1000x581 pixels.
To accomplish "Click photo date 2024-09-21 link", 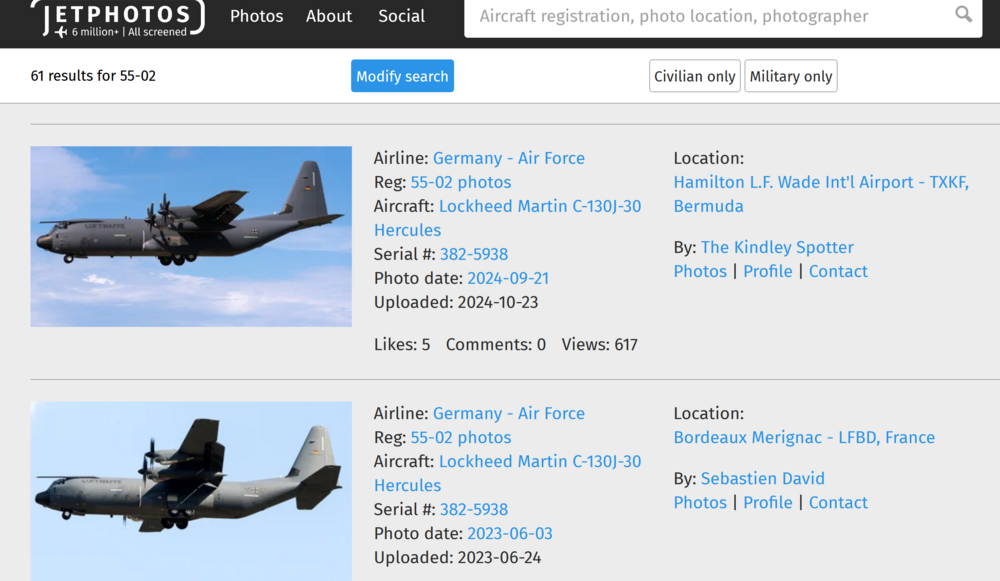I will (x=508, y=278).
